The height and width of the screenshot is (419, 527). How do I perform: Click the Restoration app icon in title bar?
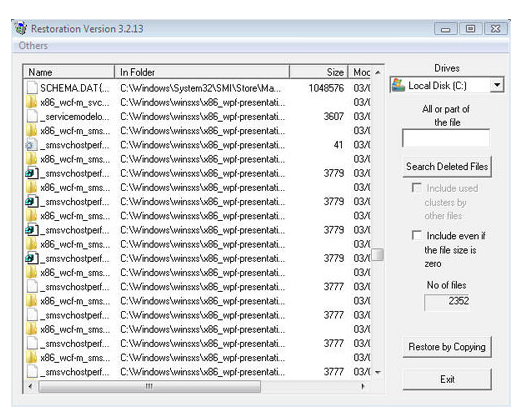(21, 29)
